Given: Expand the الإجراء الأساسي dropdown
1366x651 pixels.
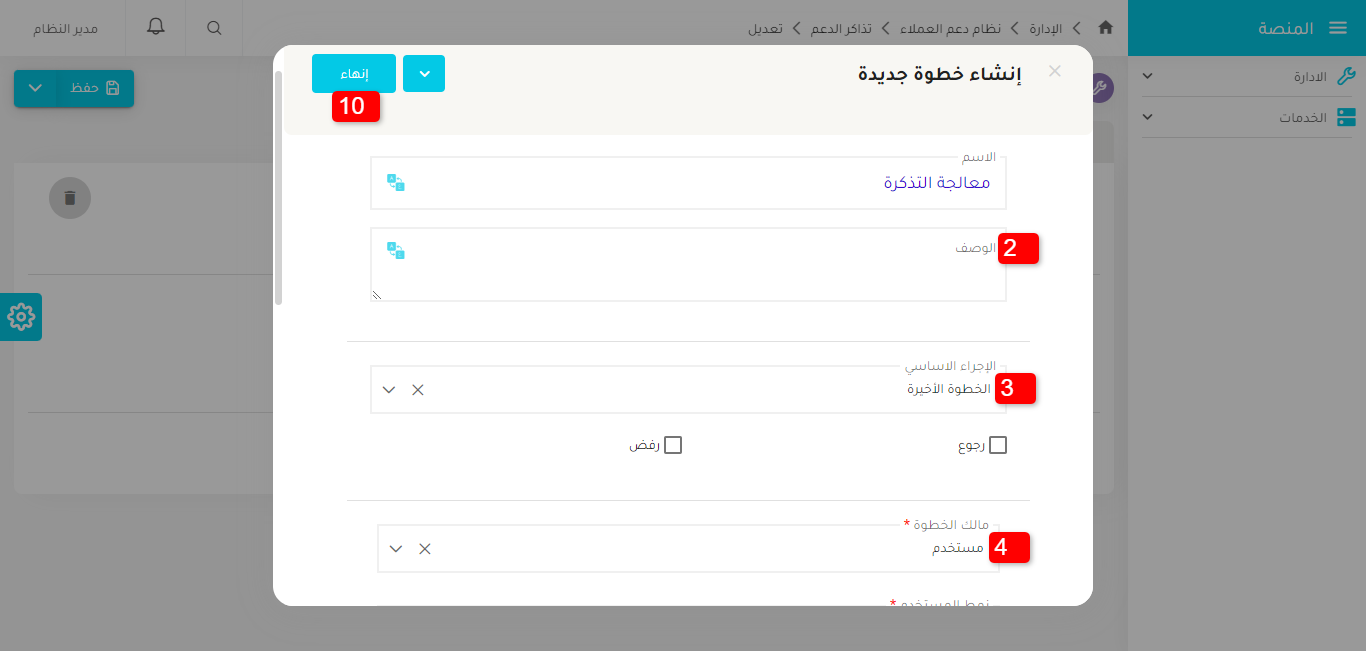Looking at the screenshot, I should pyautogui.click(x=389, y=390).
